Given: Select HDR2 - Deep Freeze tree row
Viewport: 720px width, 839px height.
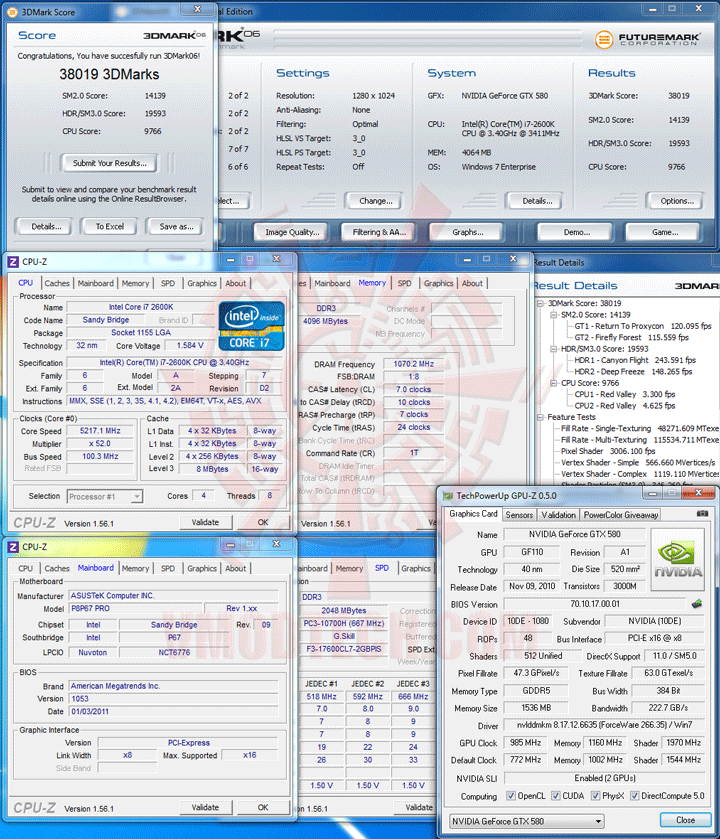Looking at the screenshot, I should [633, 371].
